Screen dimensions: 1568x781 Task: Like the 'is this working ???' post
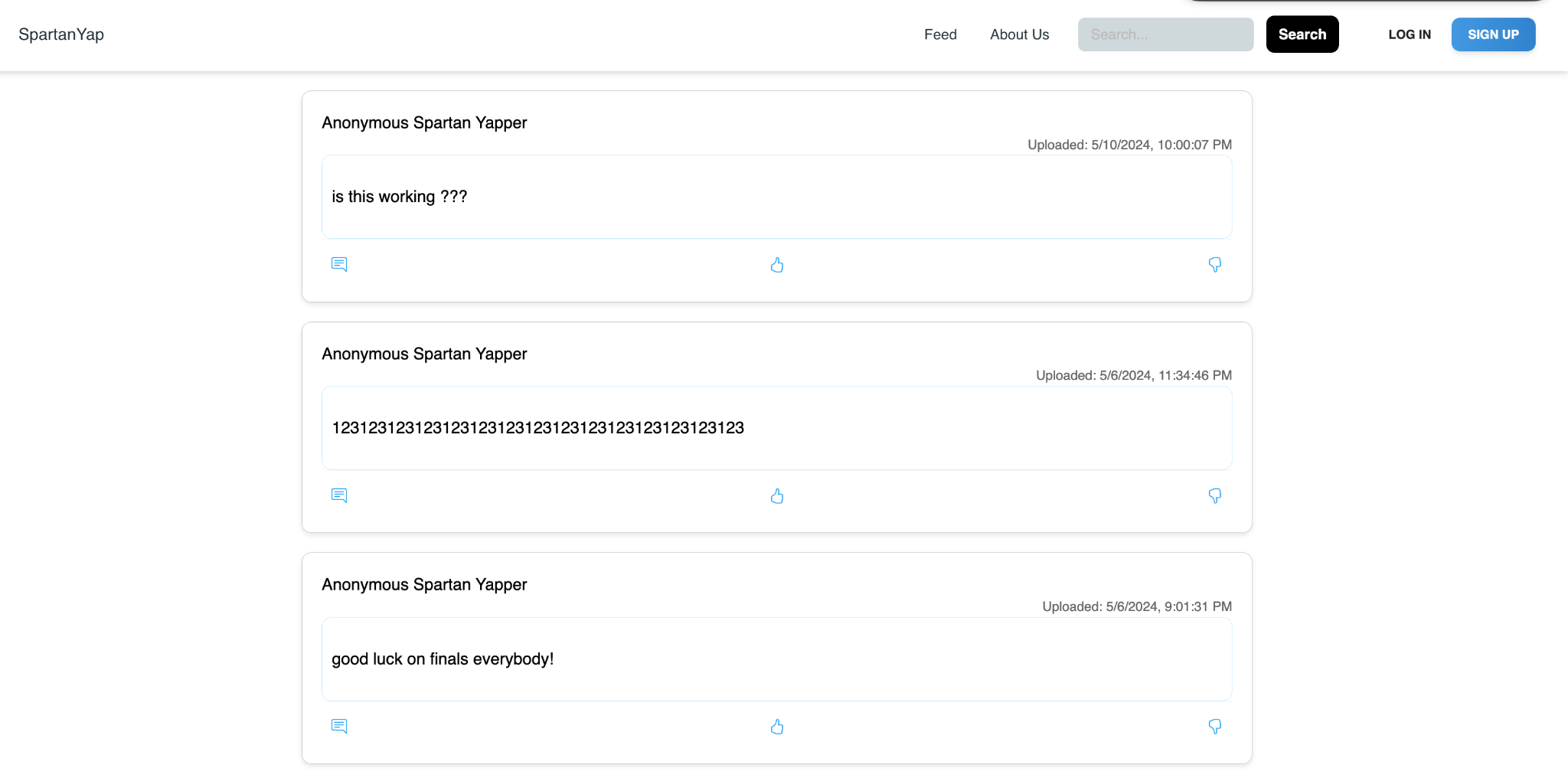(777, 265)
